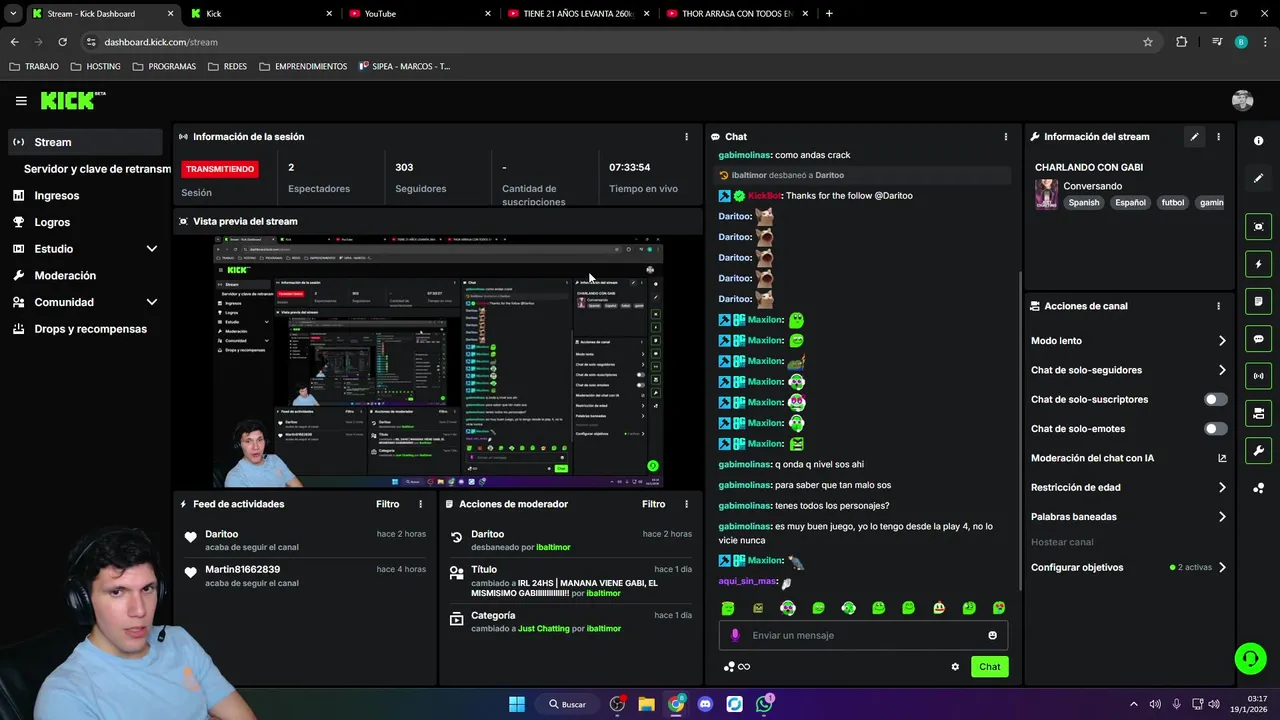1280x720 pixels.
Task: Expand the Comunidad sidebar section
Action: point(152,302)
